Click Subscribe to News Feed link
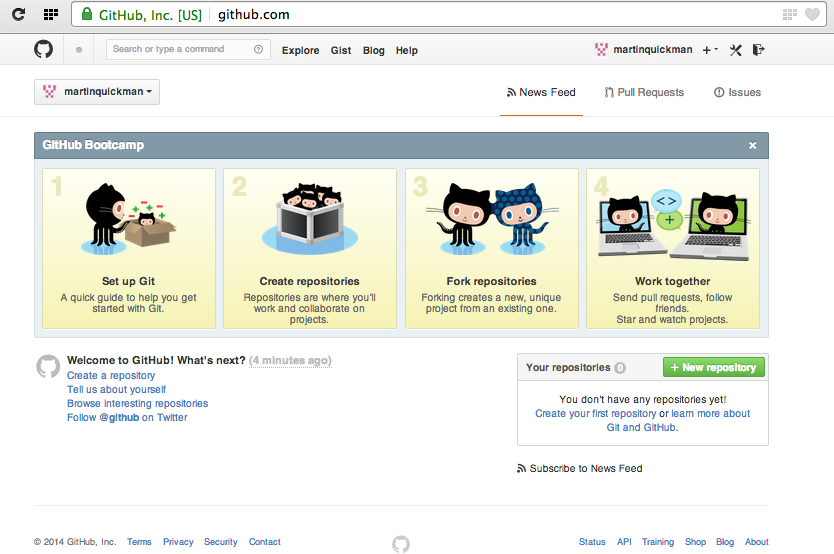 coord(586,468)
